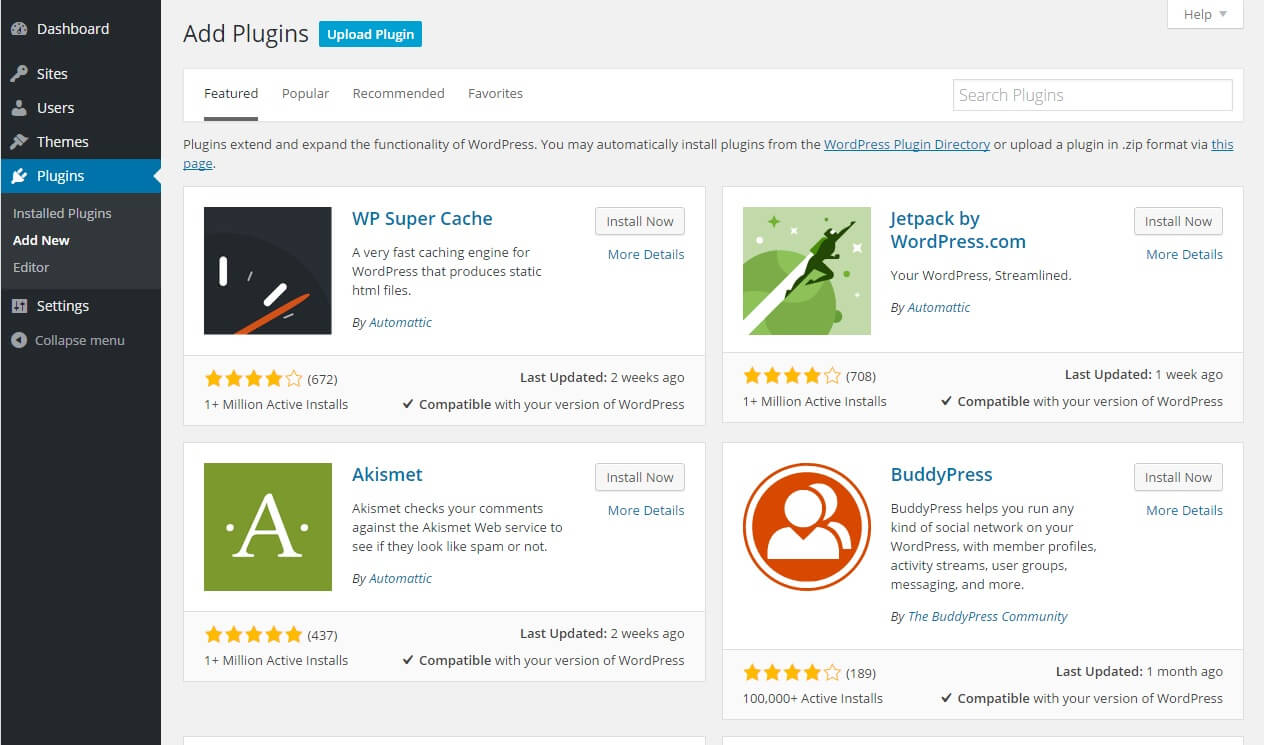1264x745 pixels.
Task: Open the Editor submenu item
Action: tap(31, 267)
